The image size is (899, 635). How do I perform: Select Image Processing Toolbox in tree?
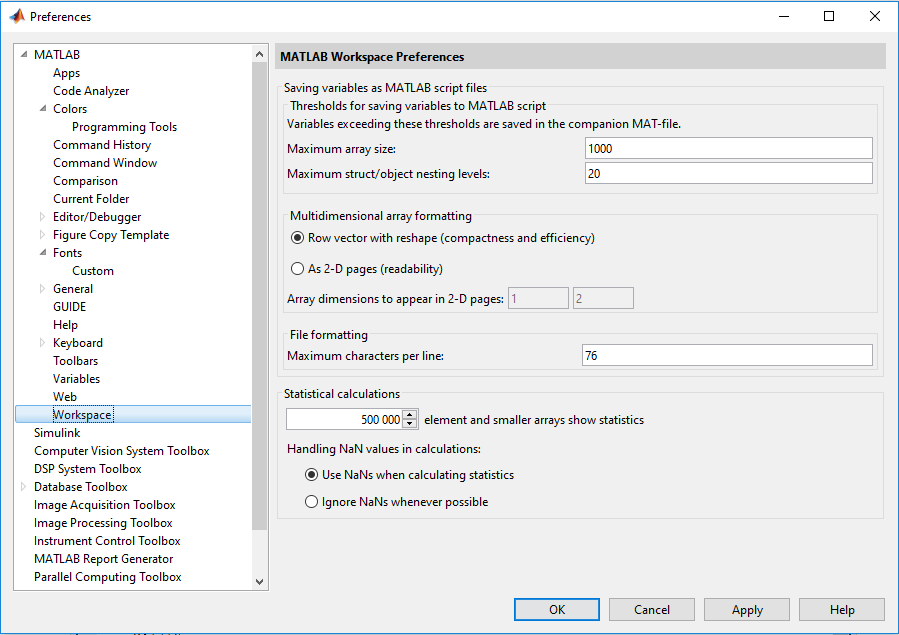[x=103, y=523]
